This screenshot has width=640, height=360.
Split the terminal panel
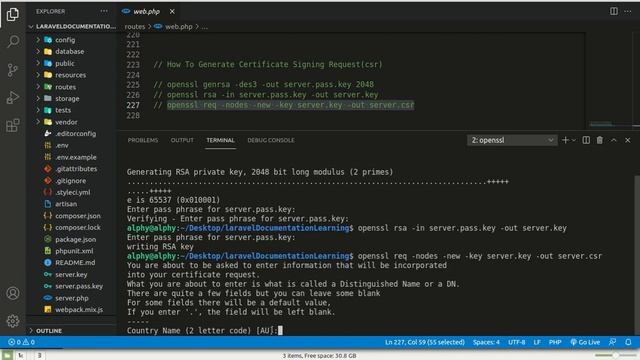pyautogui.click(x=586, y=140)
